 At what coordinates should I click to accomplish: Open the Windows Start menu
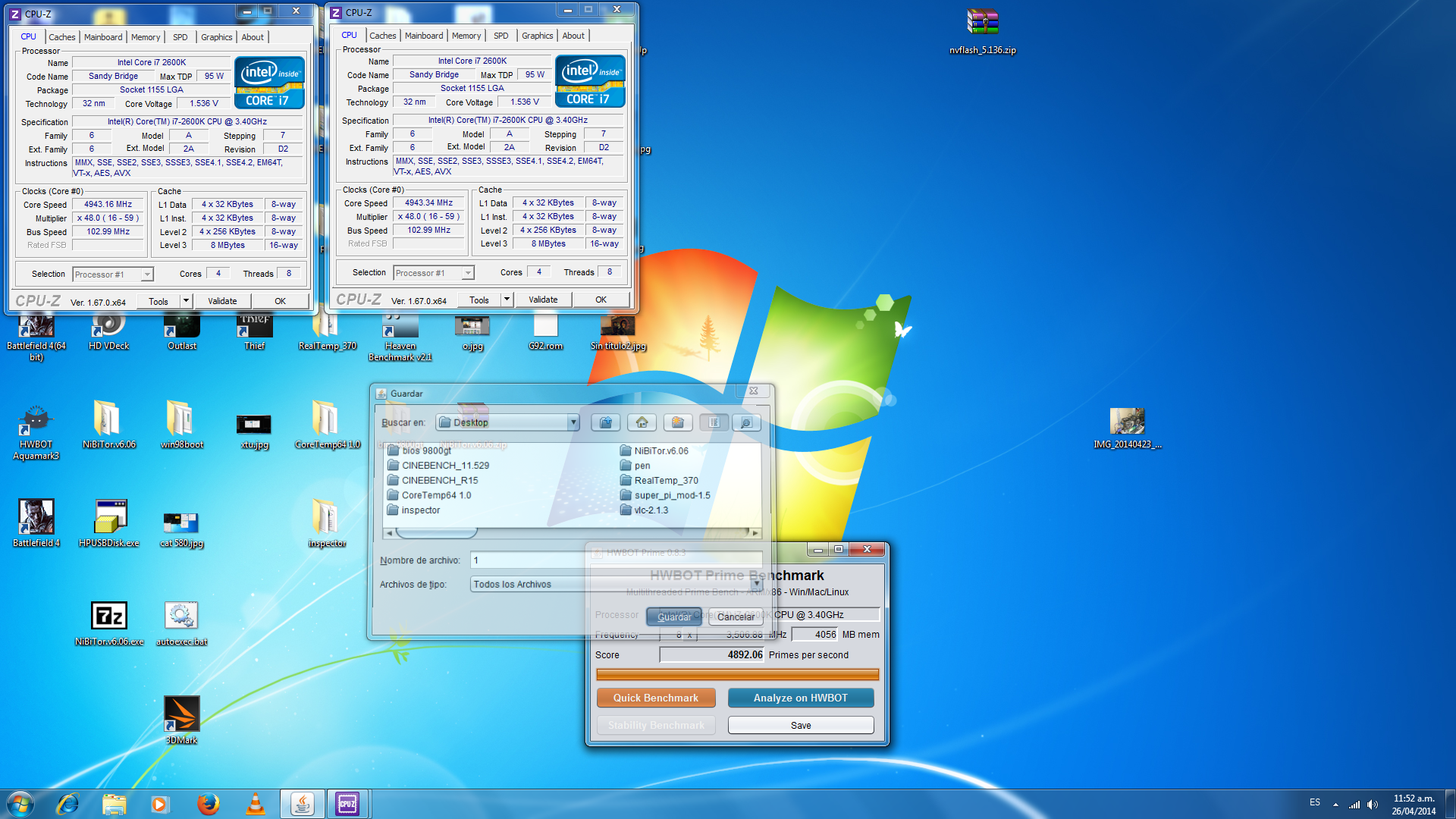click(20, 804)
